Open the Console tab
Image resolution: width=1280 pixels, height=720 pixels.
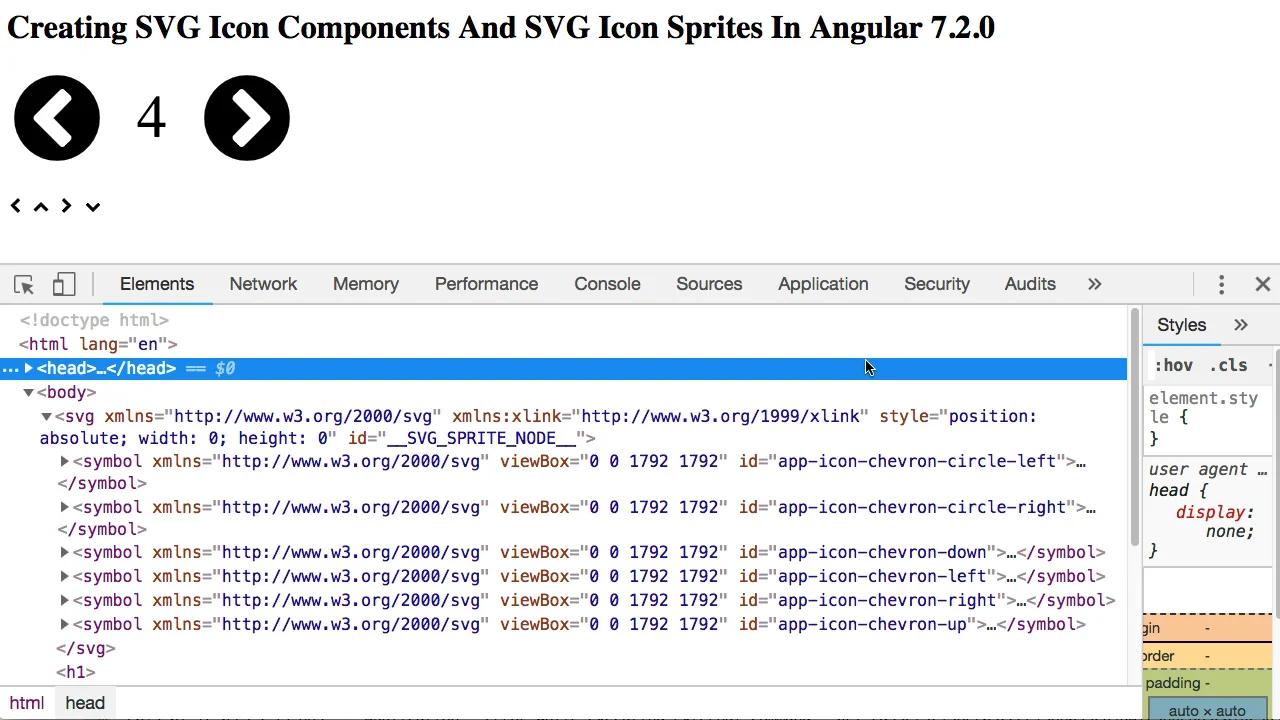[x=607, y=285]
